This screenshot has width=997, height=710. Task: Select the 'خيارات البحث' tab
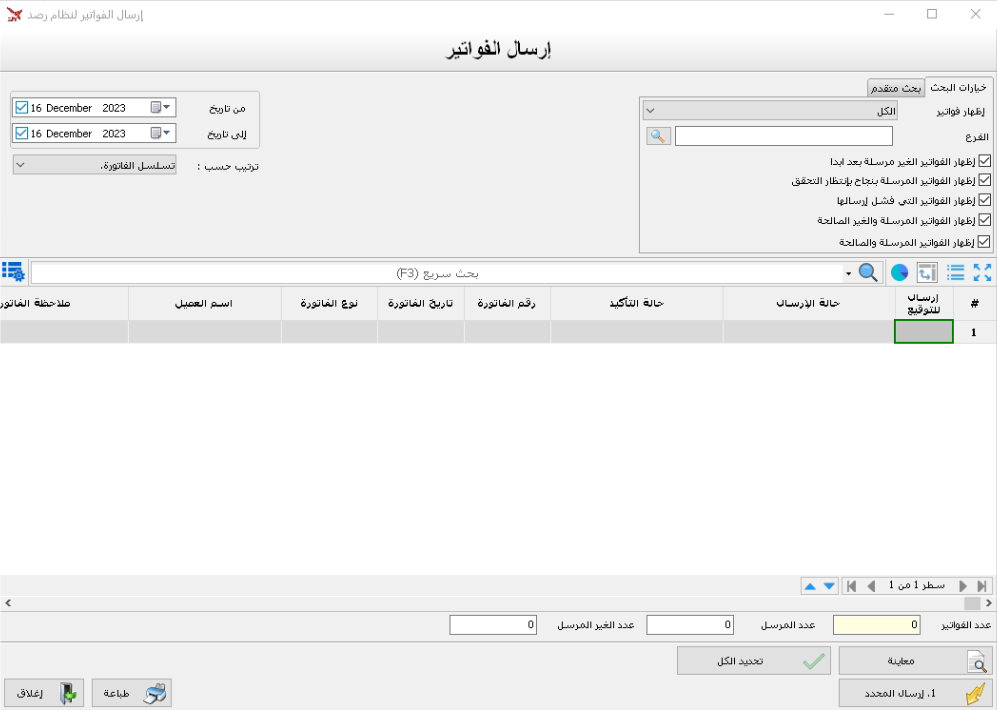(x=959, y=88)
